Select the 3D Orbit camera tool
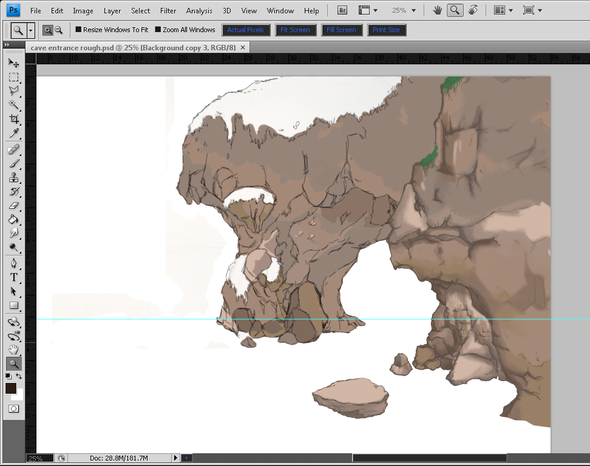Screen dimensions: 590x466 [x=14, y=336]
